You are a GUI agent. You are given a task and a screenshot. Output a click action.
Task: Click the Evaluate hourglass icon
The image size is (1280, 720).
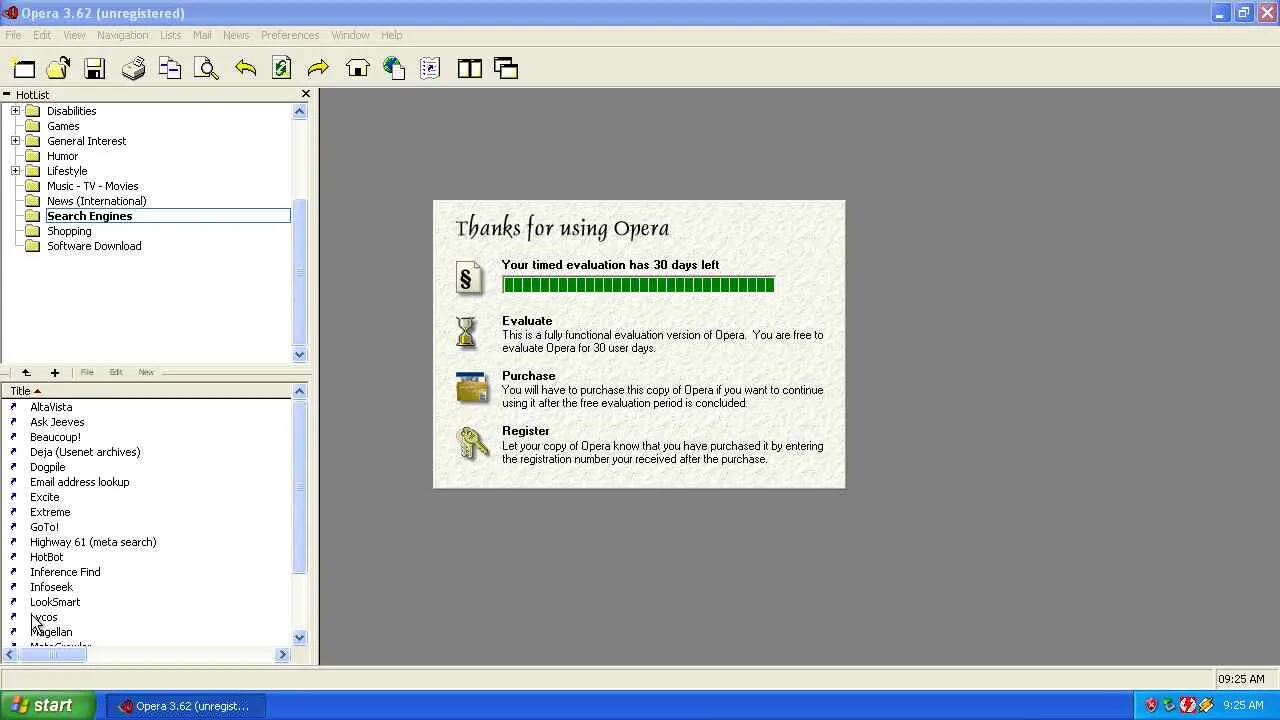[x=466, y=332]
